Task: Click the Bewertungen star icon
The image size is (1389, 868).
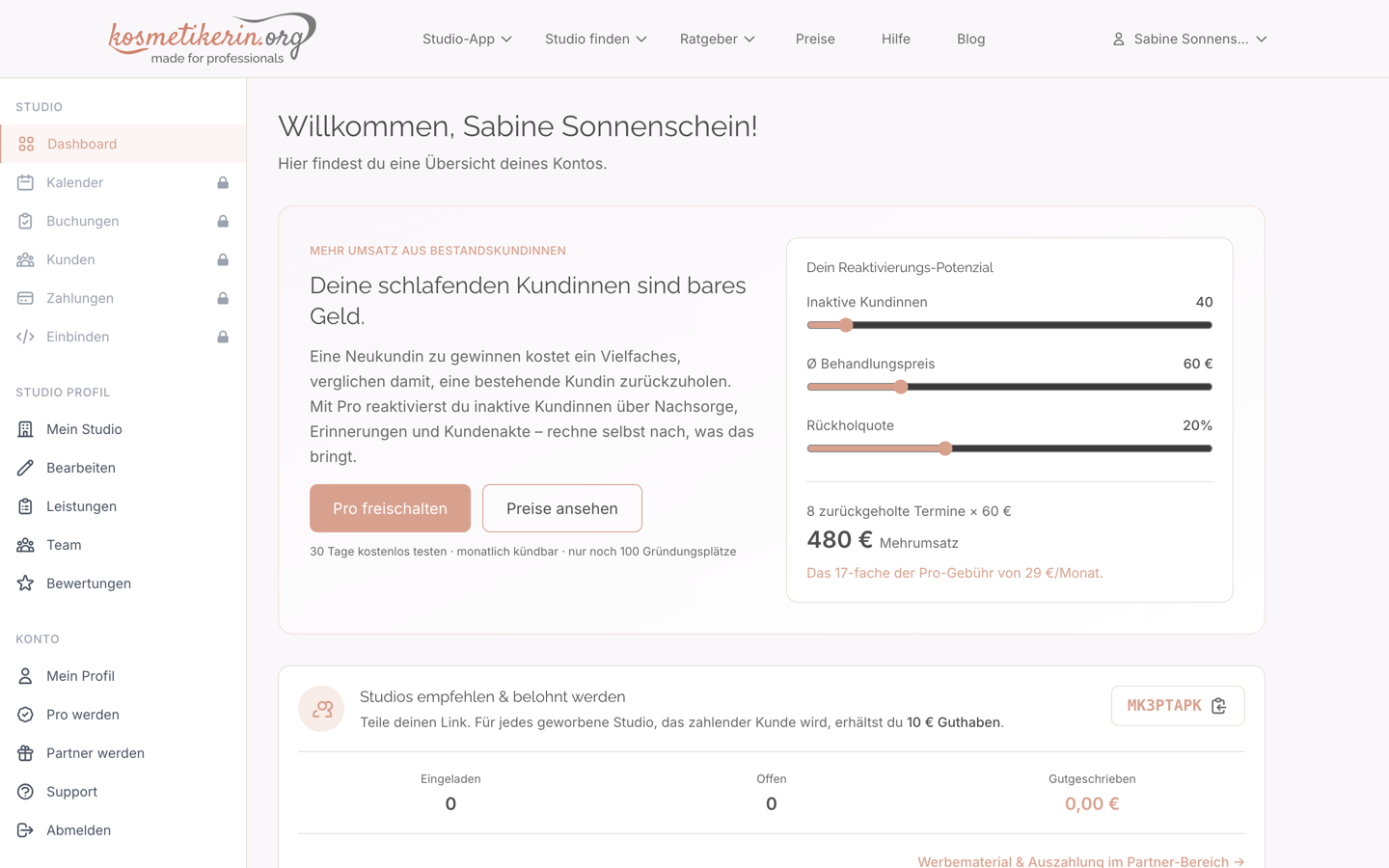Action: click(x=25, y=583)
